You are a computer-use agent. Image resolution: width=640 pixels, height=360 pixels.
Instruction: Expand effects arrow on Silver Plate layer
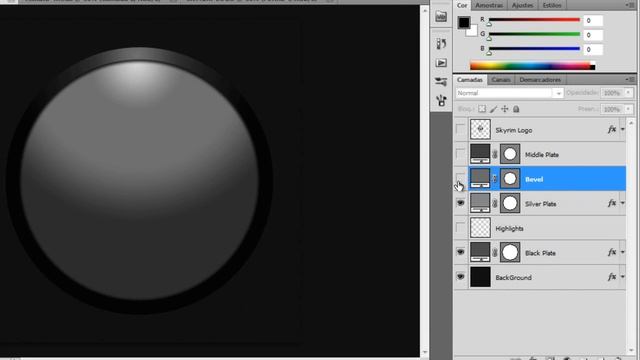tap(622, 203)
